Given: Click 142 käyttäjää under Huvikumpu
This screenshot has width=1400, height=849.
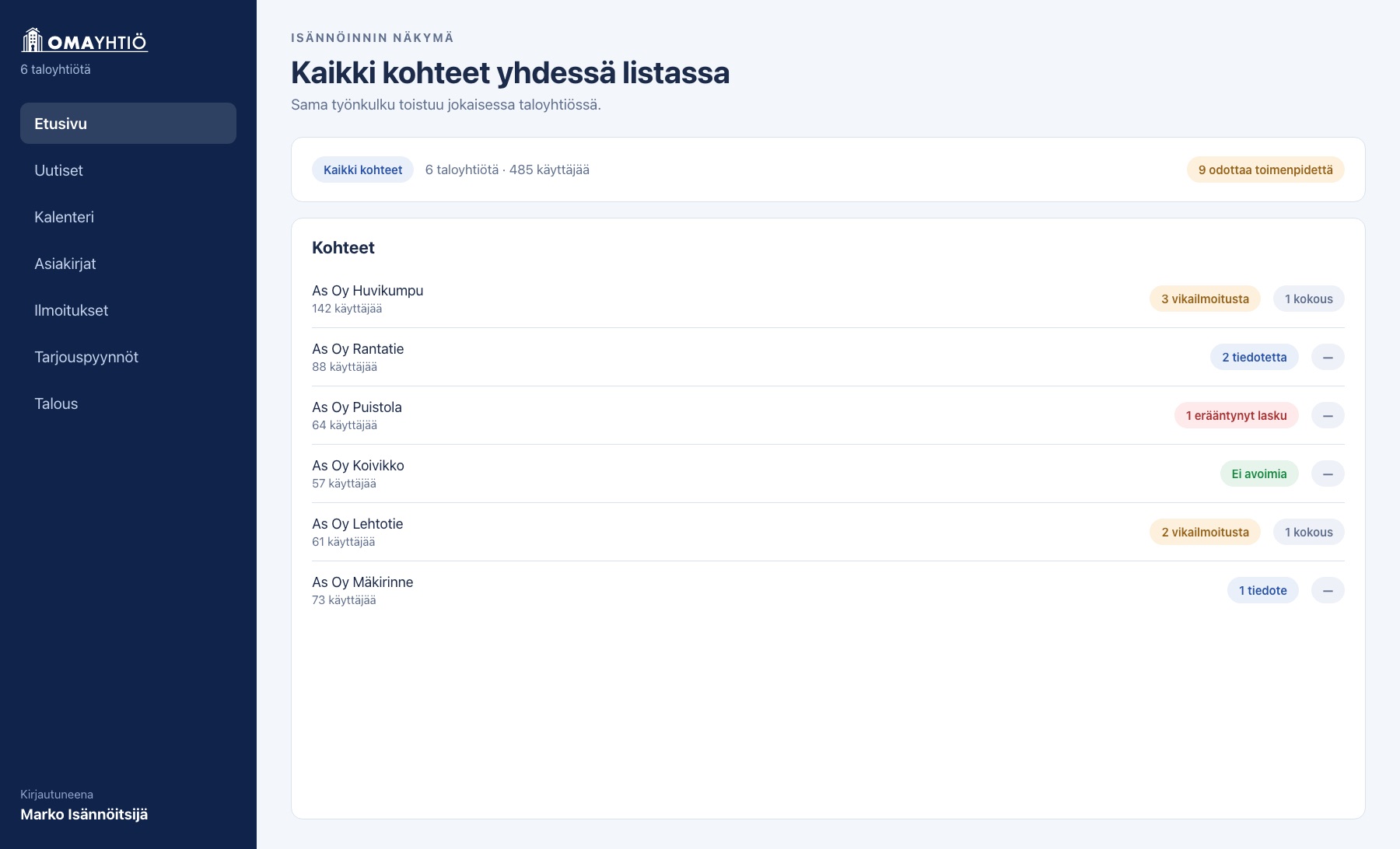Looking at the screenshot, I should point(347,309).
